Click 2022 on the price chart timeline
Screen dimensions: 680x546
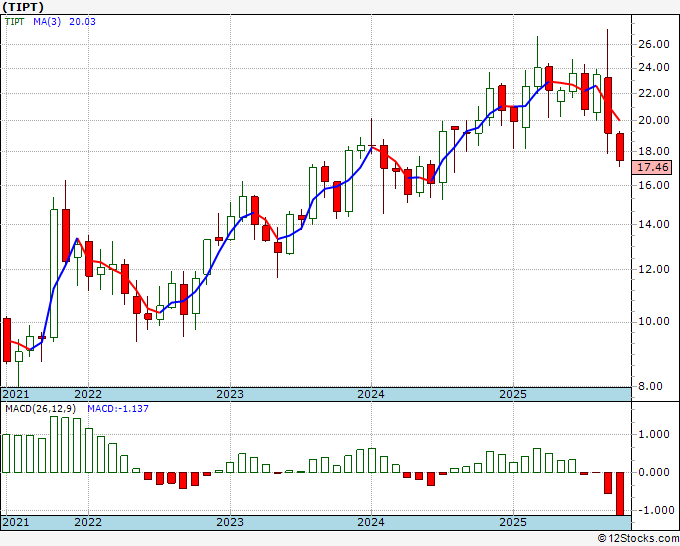(88, 394)
